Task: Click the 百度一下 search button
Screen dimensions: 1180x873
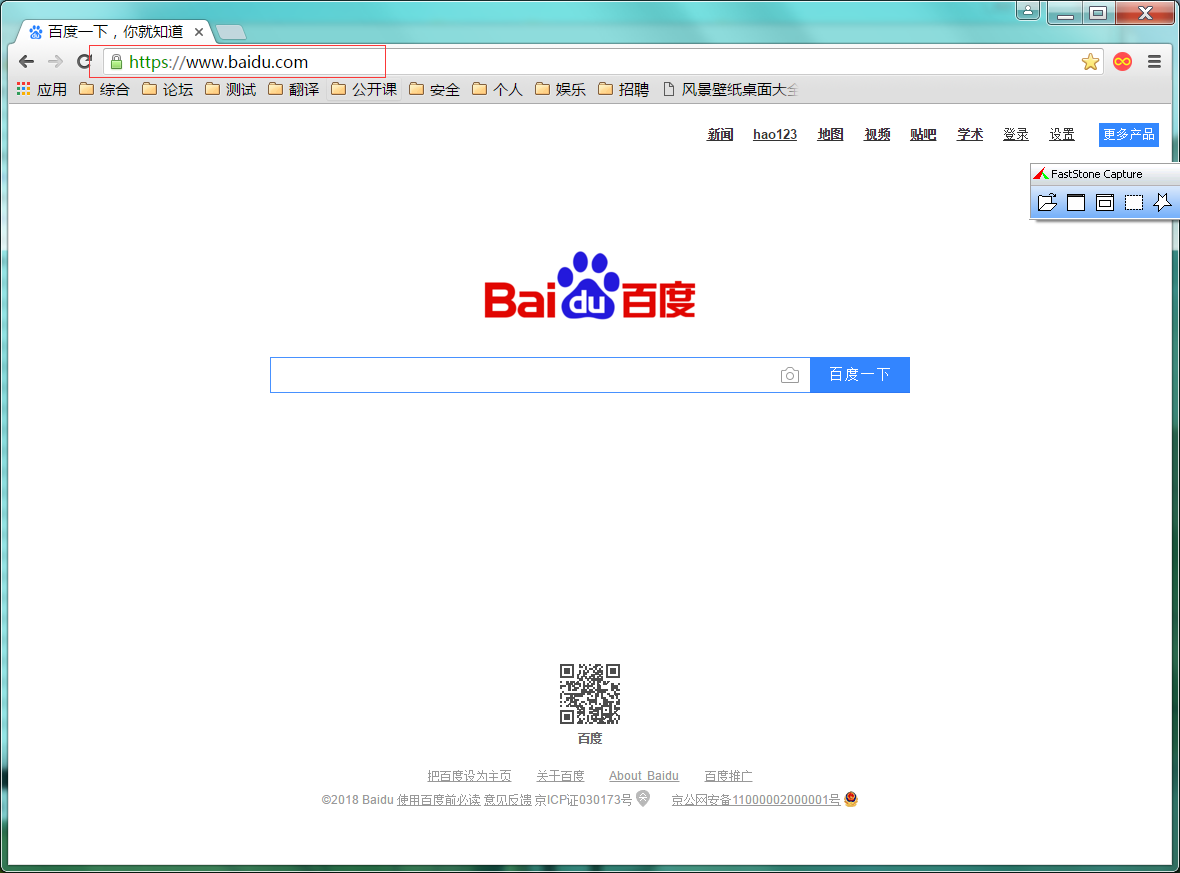Action: click(x=859, y=375)
